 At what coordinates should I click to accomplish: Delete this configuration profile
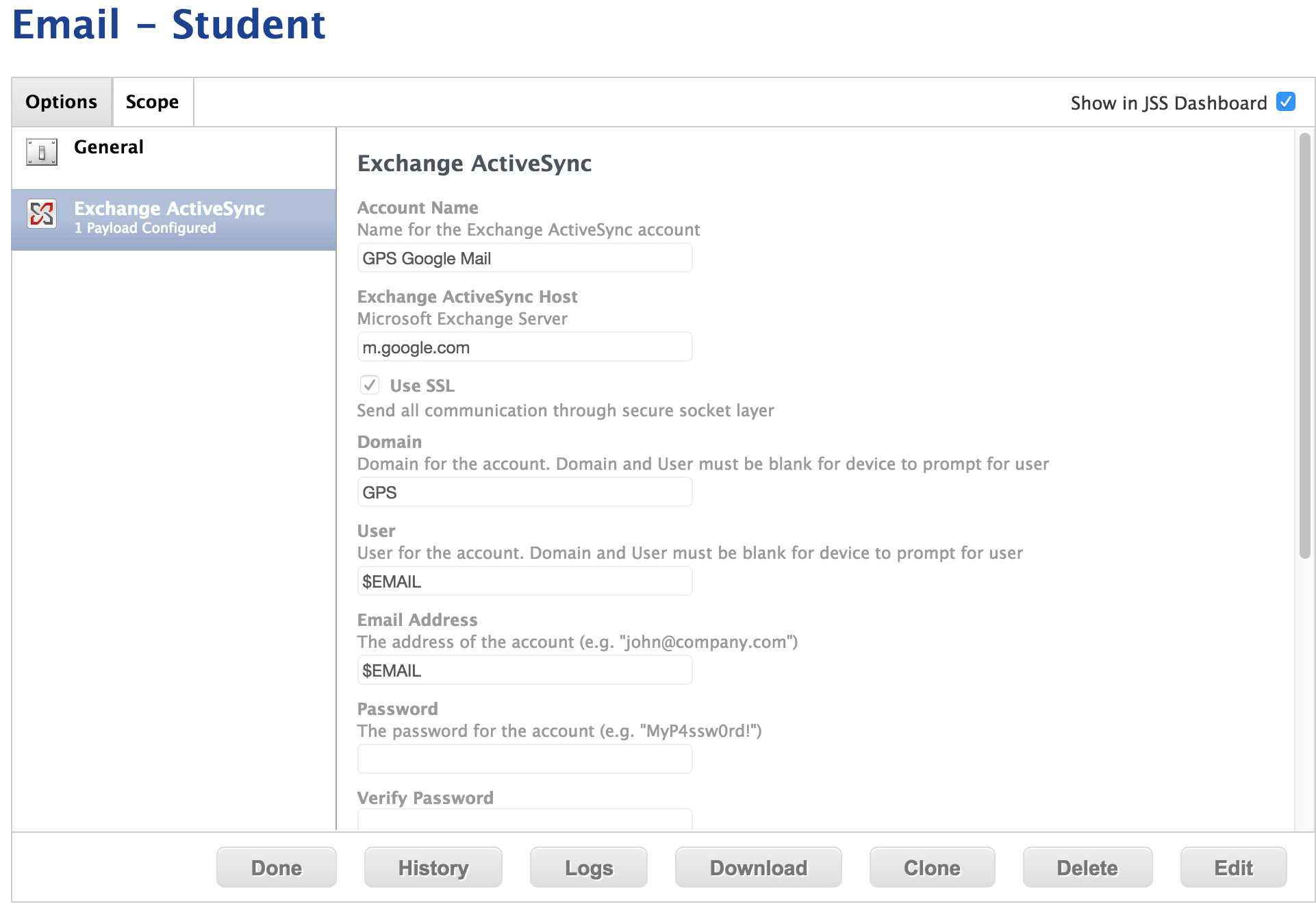(1088, 868)
